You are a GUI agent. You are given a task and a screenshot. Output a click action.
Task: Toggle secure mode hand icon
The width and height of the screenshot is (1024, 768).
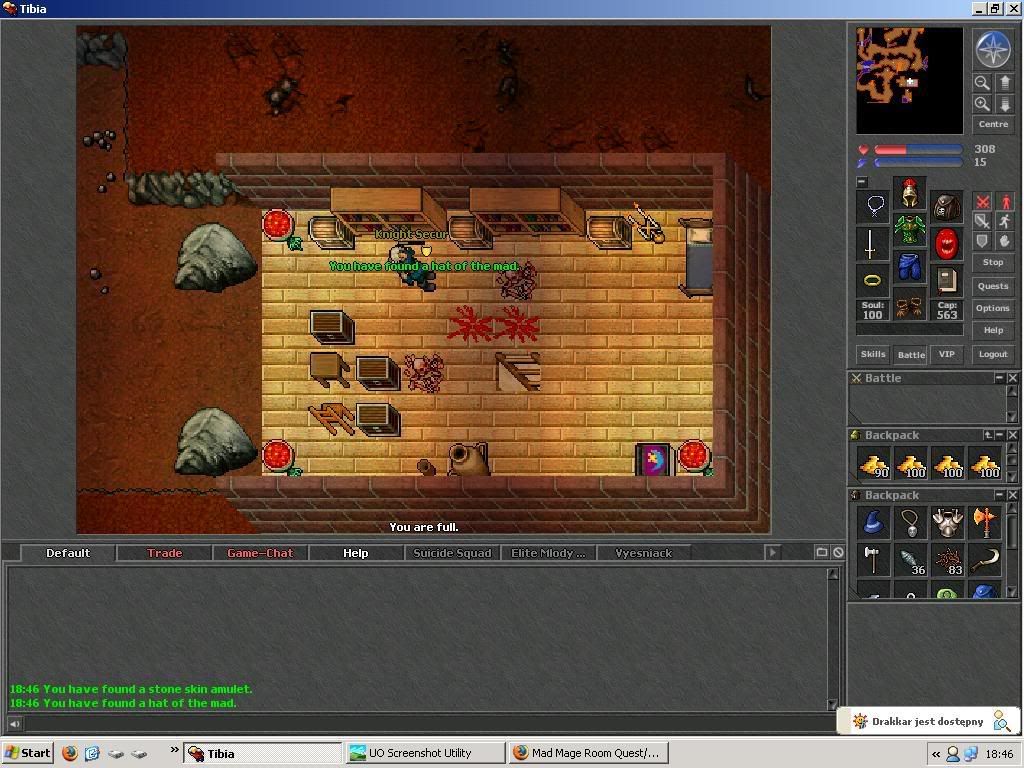pyautogui.click(x=1004, y=241)
